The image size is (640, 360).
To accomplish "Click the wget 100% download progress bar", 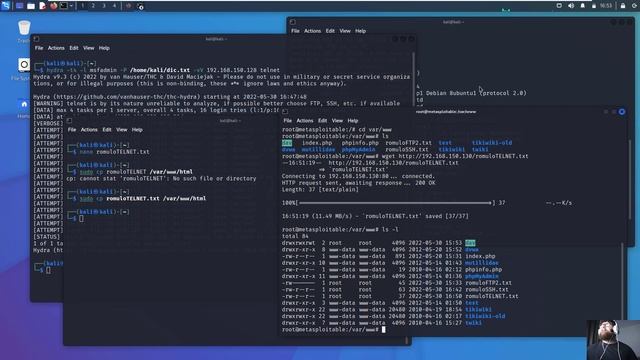I will (x=395, y=202).
